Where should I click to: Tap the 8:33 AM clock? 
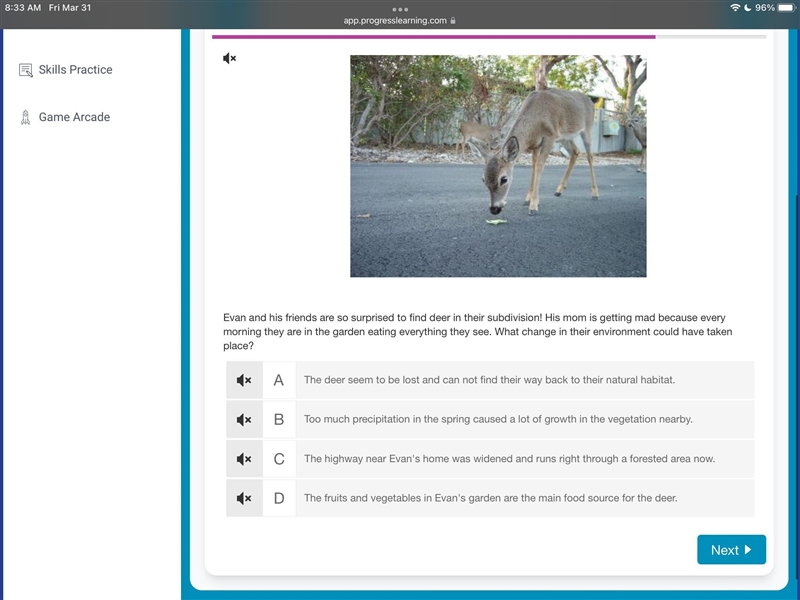22,8
